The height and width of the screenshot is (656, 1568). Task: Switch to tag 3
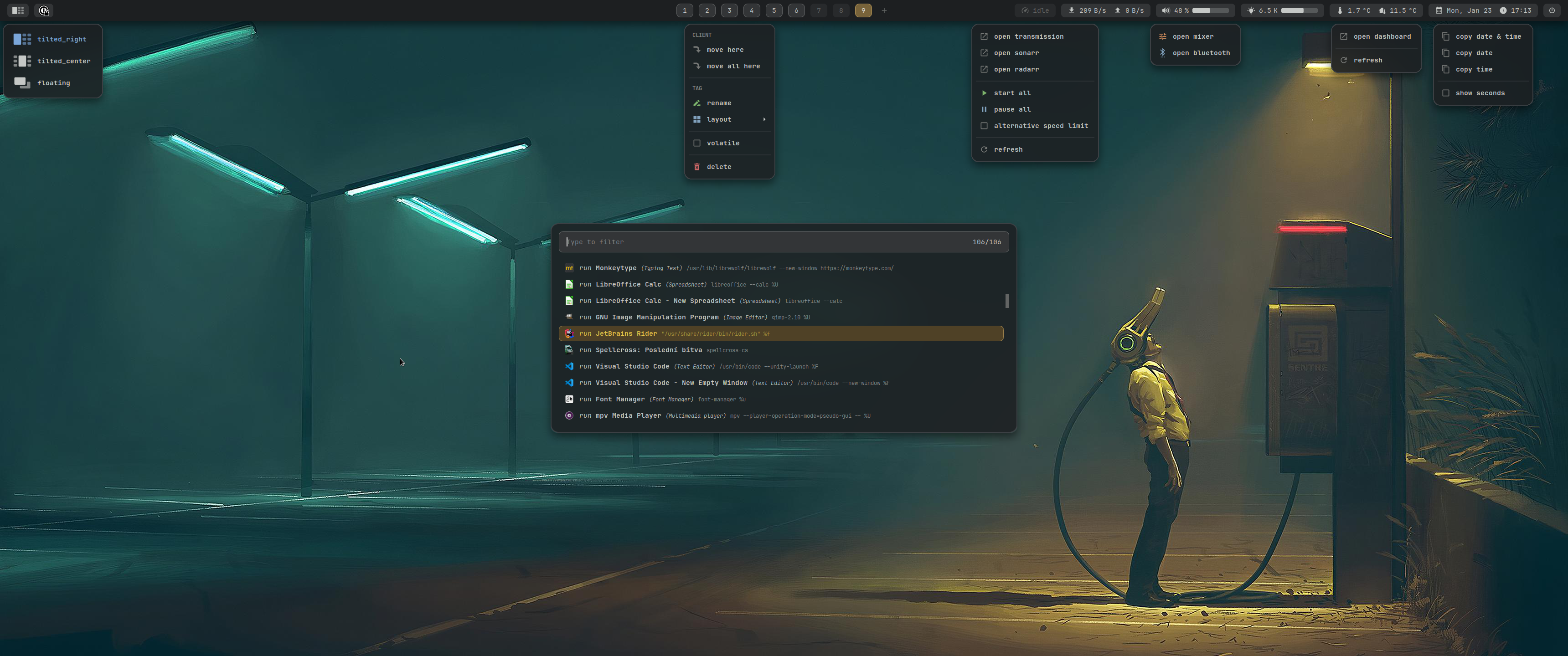point(729,10)
